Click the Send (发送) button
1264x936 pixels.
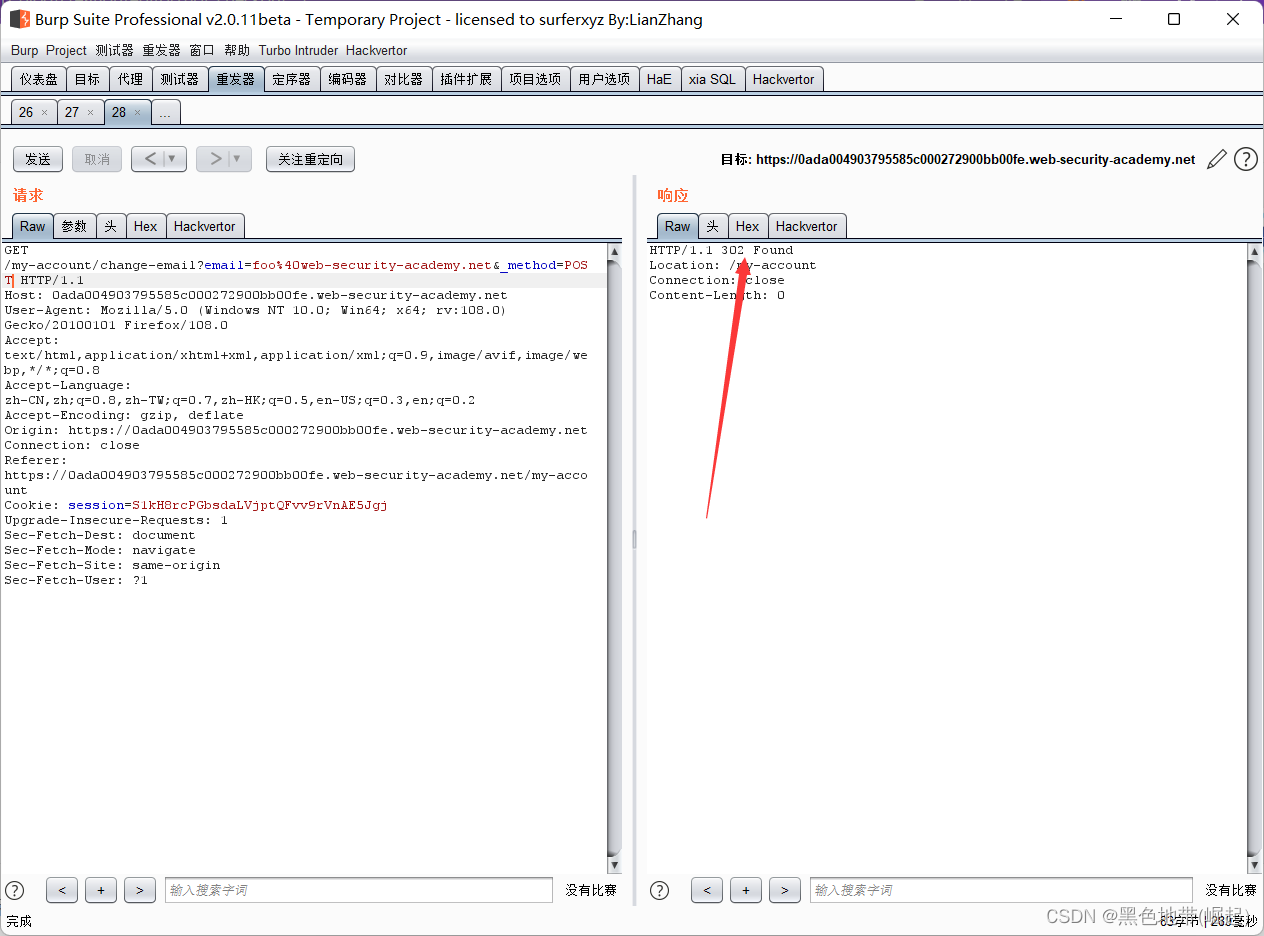coord(38,159)
